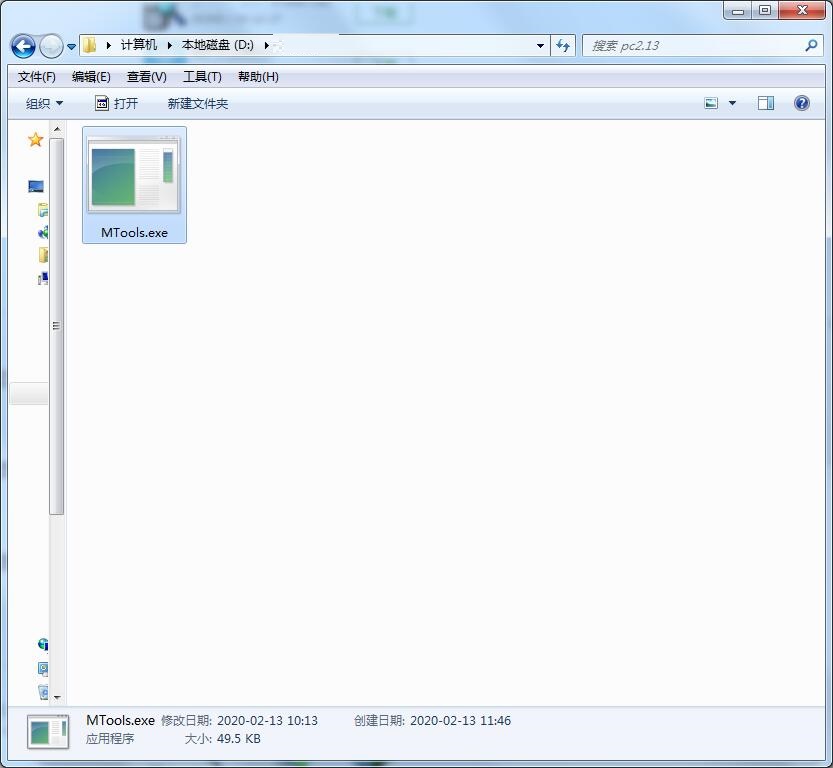
Task: Open help with the blue question mark
Action: (x=802, y=103)
